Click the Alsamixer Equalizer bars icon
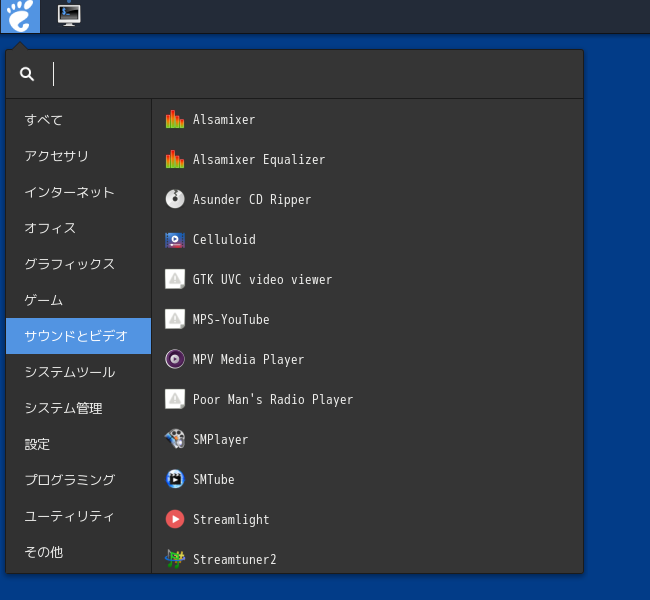Screen dimensions: 650x600 coord(175,159)
